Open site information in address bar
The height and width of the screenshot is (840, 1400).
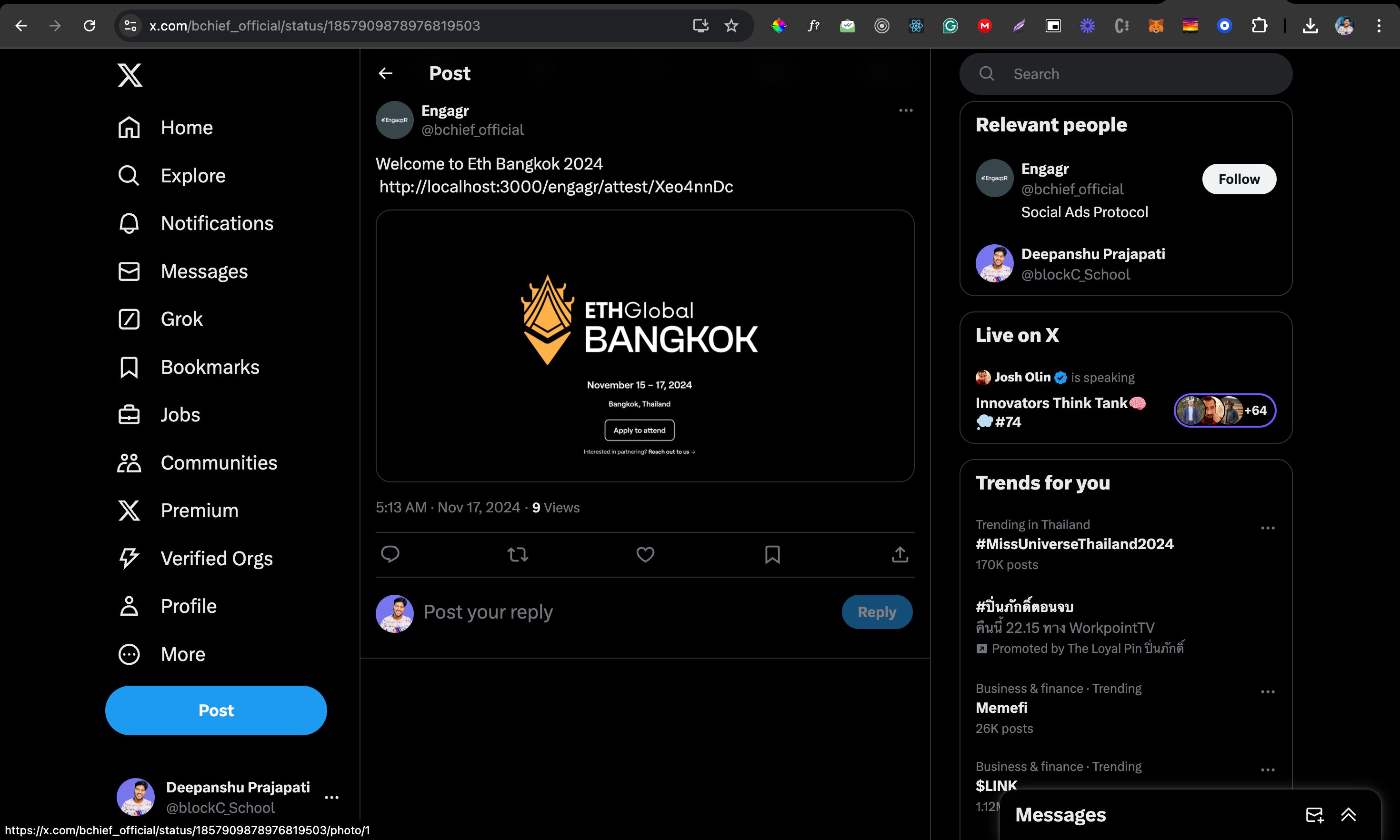pyautogui.click(x=131, y=25)
